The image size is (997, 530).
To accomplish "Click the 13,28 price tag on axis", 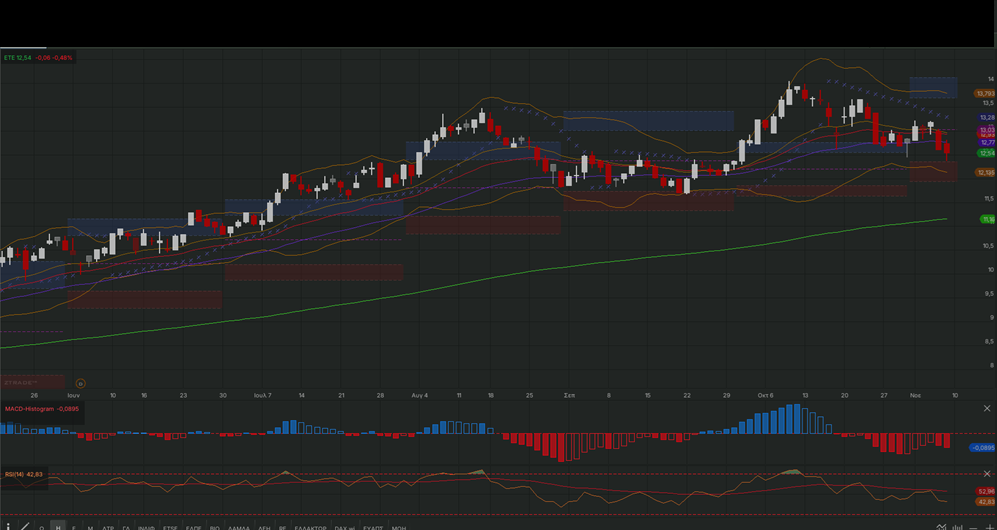I will point(987,118).
